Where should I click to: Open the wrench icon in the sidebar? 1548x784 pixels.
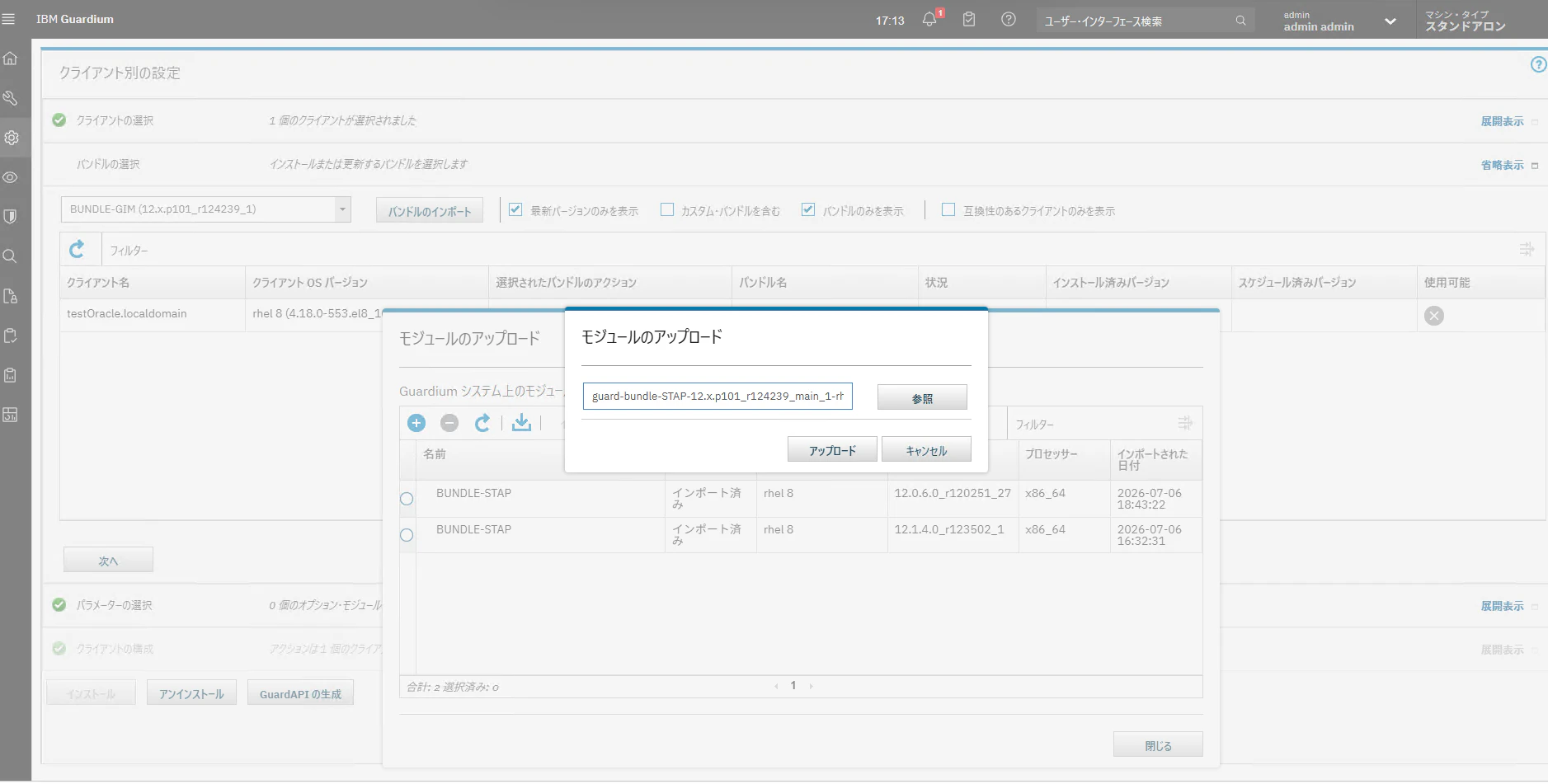click(x=11, y=98)
